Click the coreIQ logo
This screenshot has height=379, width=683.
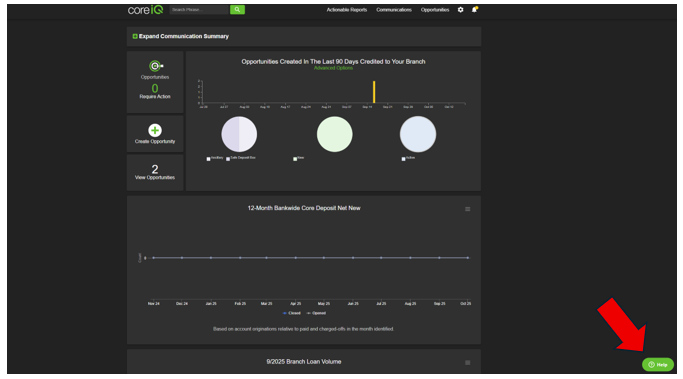[145, 10]
